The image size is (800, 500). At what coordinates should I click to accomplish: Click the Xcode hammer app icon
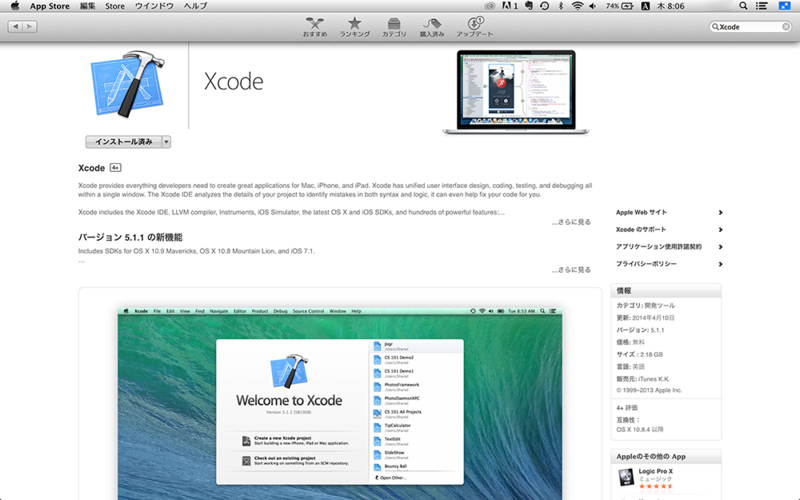click(x=128, y=84)
